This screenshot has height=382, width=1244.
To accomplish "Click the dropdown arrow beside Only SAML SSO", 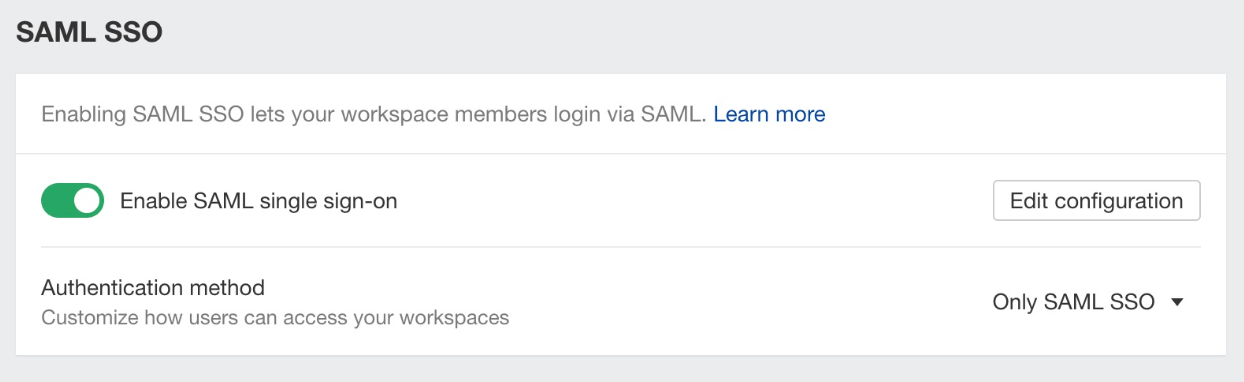I will [x=1176, y=302].
